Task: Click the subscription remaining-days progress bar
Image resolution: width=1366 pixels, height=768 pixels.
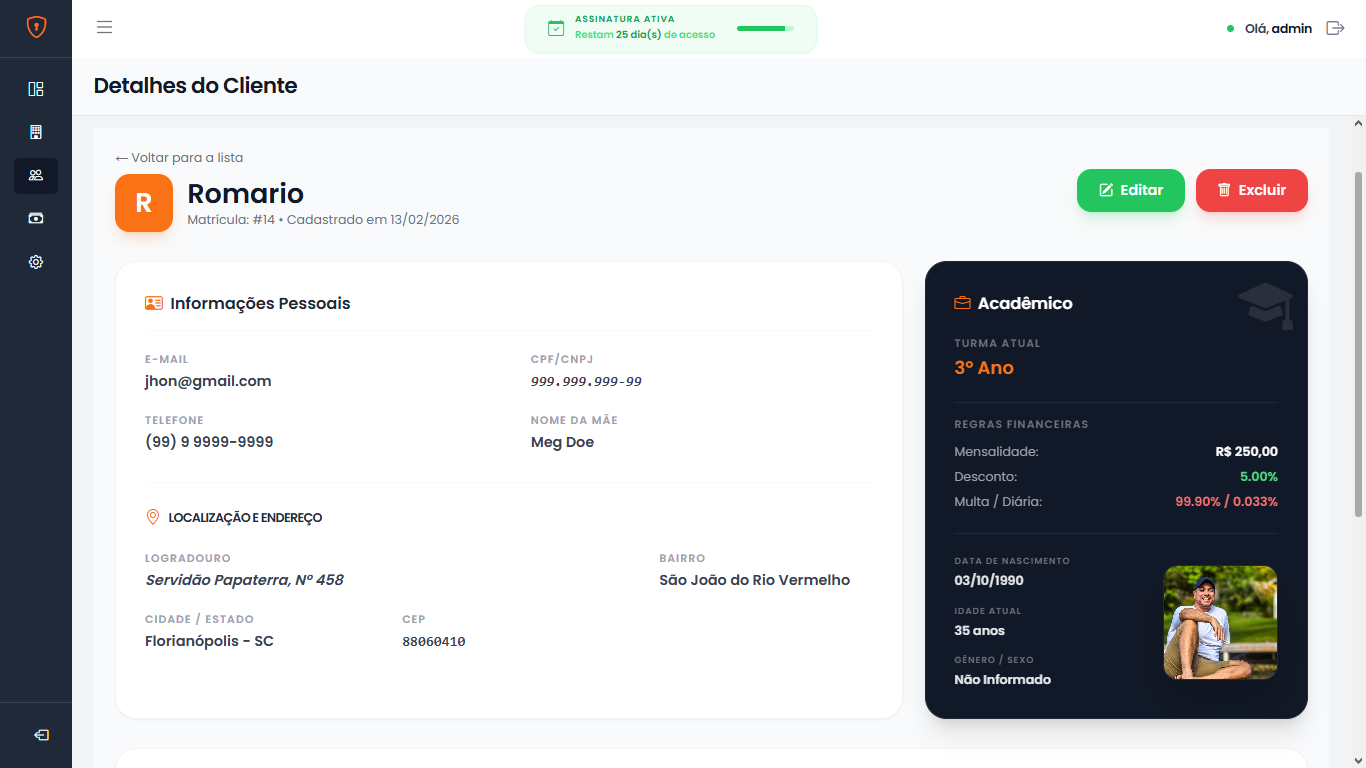Action: 765,29
